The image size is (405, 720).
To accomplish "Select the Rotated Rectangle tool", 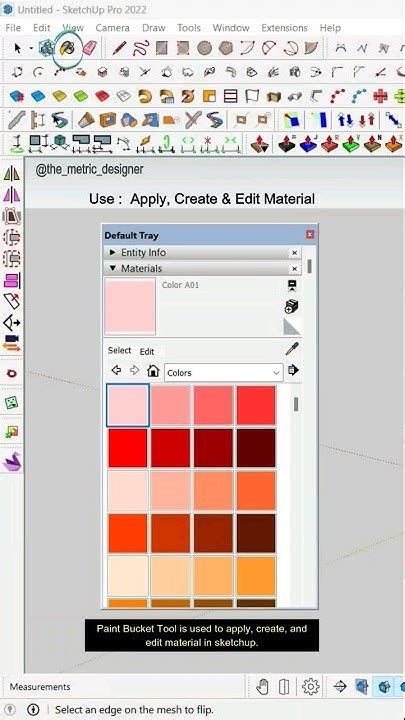I will tap(183, 48).
